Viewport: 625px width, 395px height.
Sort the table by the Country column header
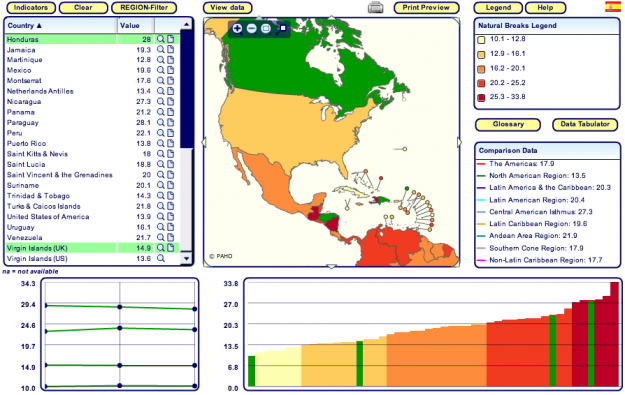pos(61,26)
